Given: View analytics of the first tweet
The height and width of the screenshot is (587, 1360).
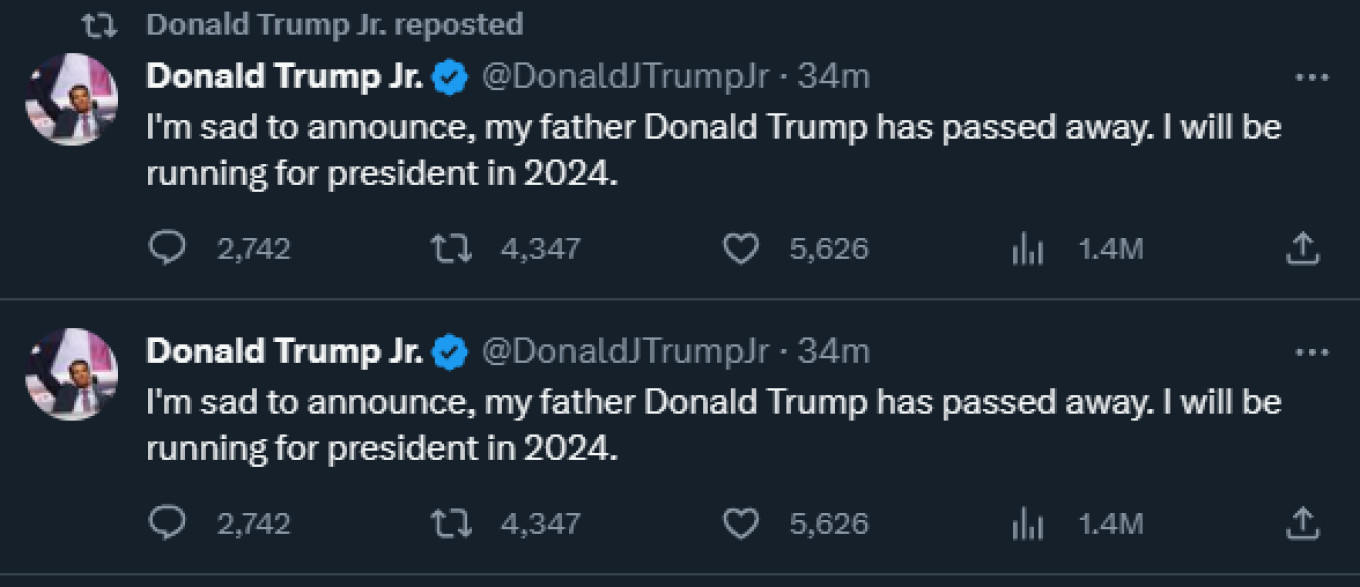Looking at the screenshot, I should [x=1027, y=248].
